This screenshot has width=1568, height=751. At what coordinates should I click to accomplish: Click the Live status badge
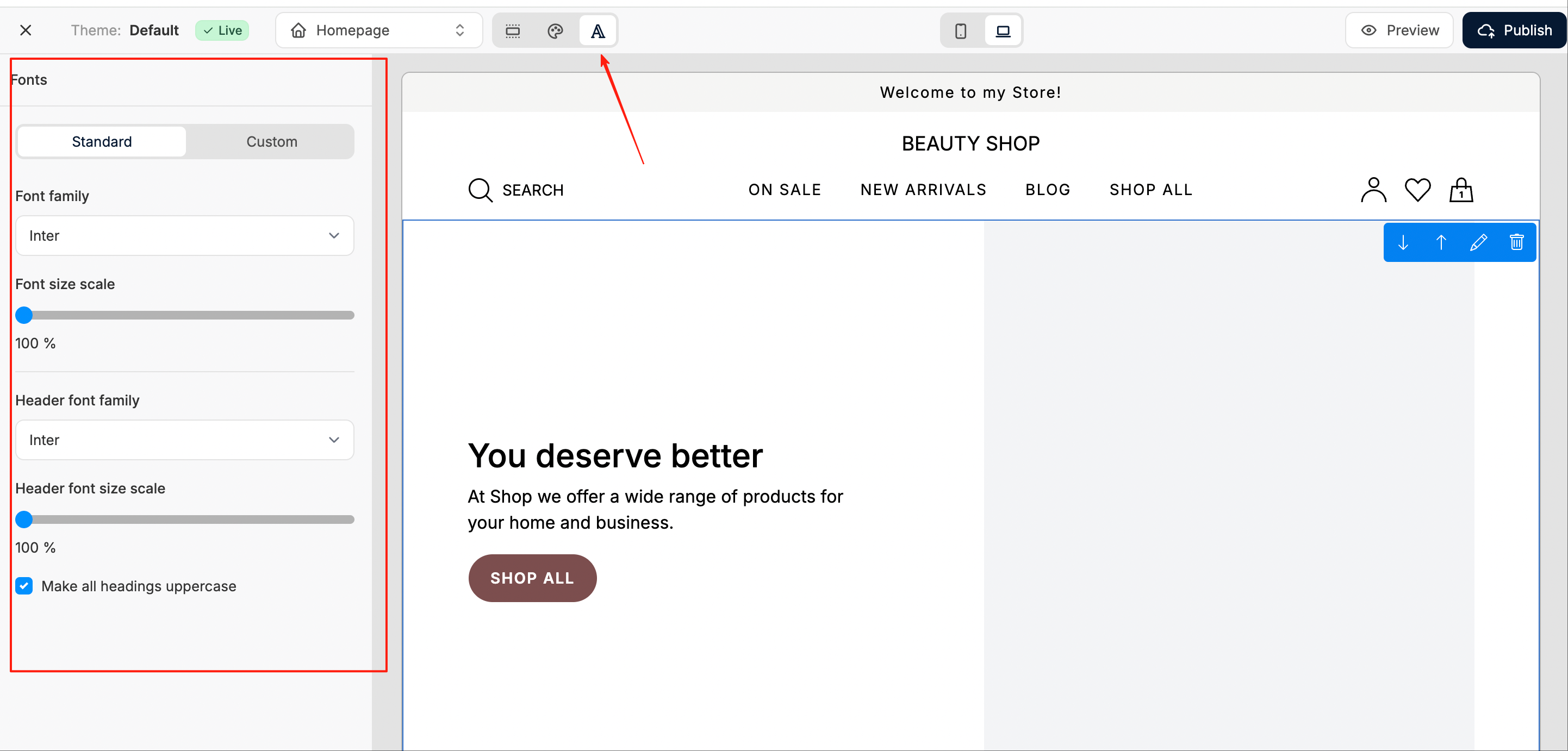click(222, 30)
